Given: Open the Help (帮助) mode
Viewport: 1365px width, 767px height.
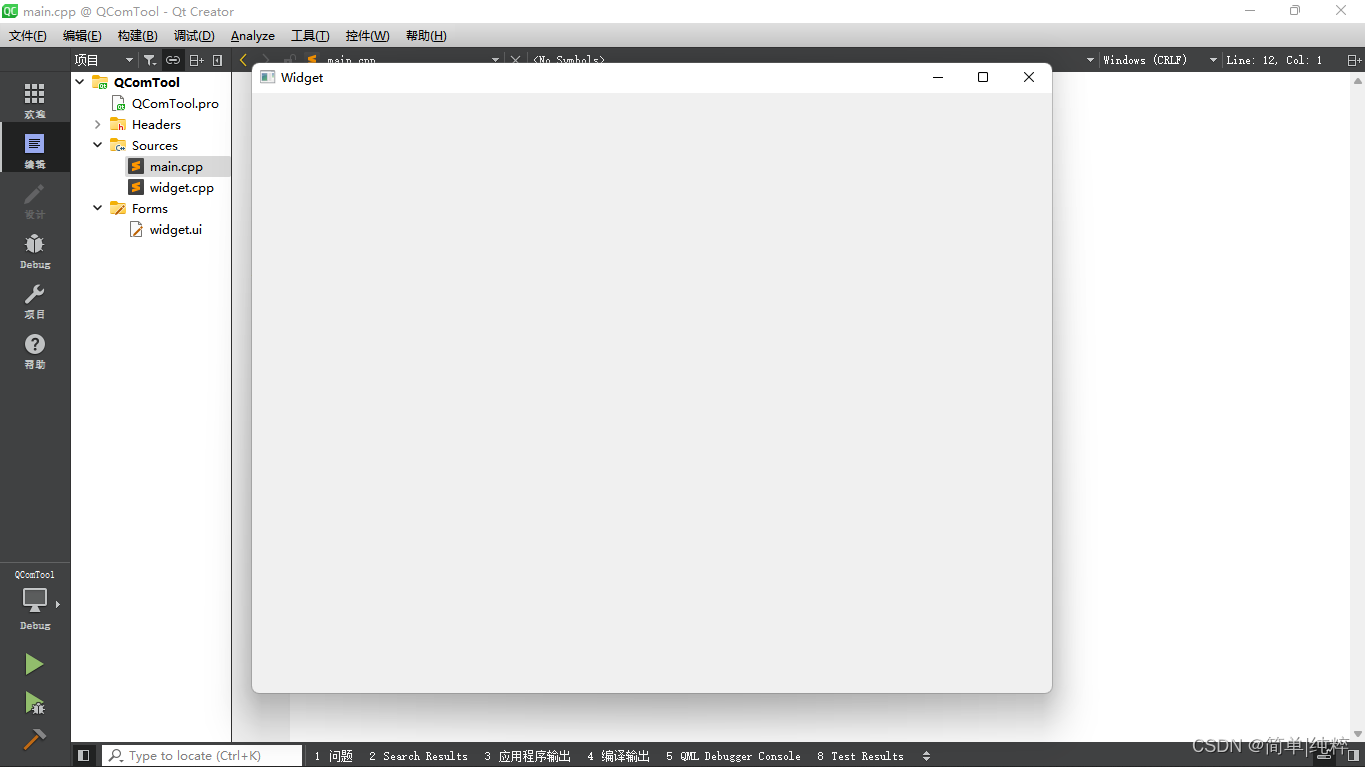Looking at the screenshot, I should (x=35, y=350).
